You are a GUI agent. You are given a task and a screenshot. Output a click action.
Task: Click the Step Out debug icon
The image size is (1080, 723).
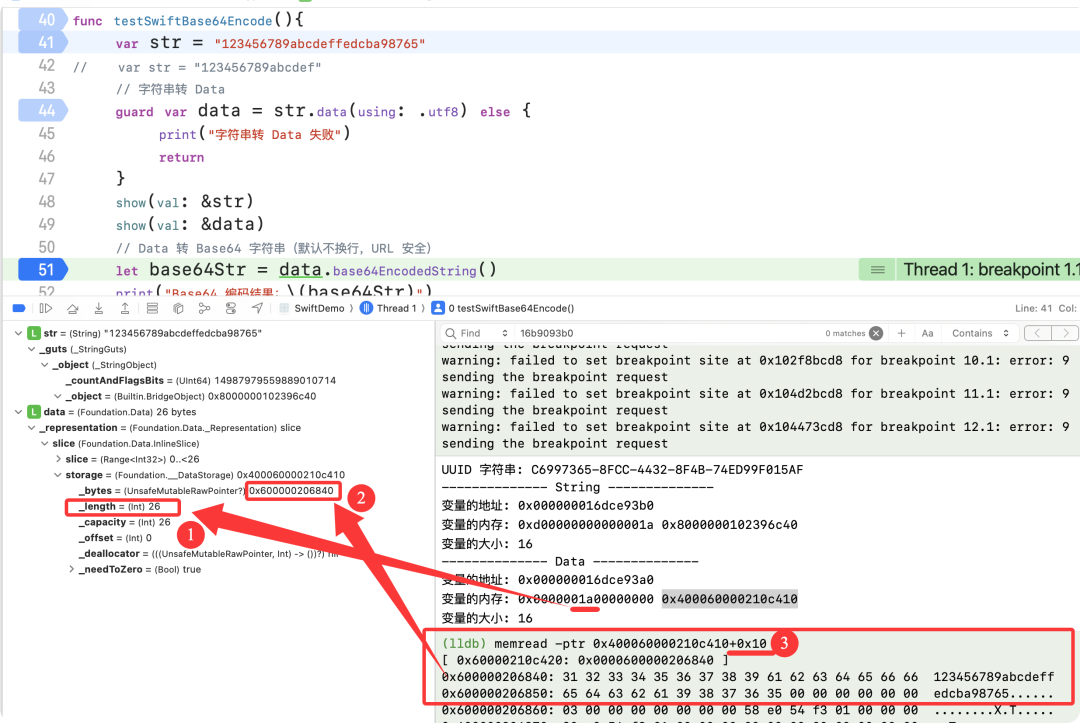coord(125,308)
